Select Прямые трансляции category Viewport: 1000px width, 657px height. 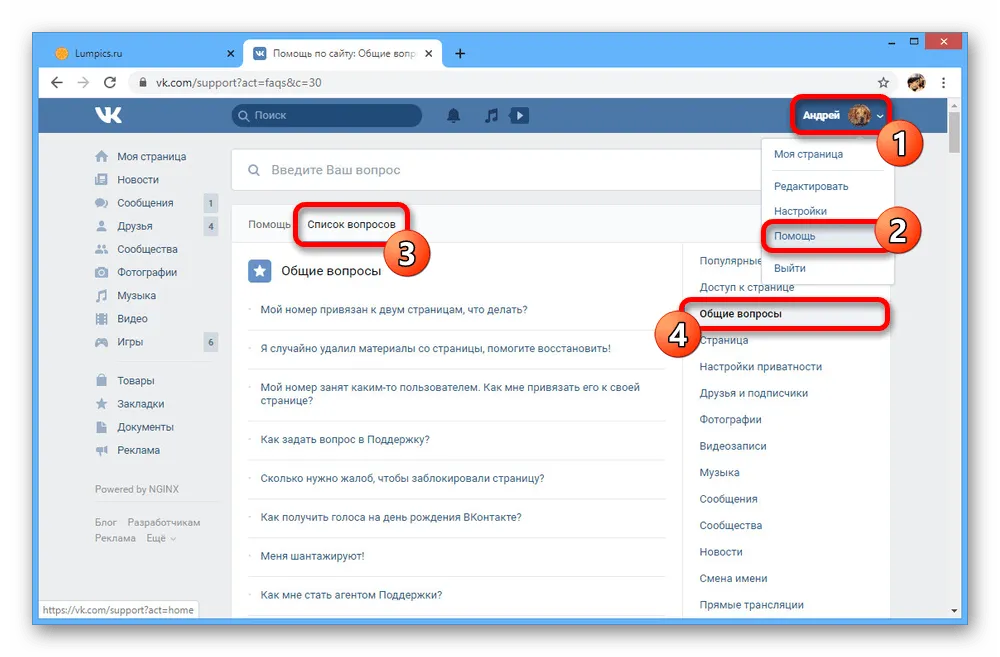[x=751, y=605]
